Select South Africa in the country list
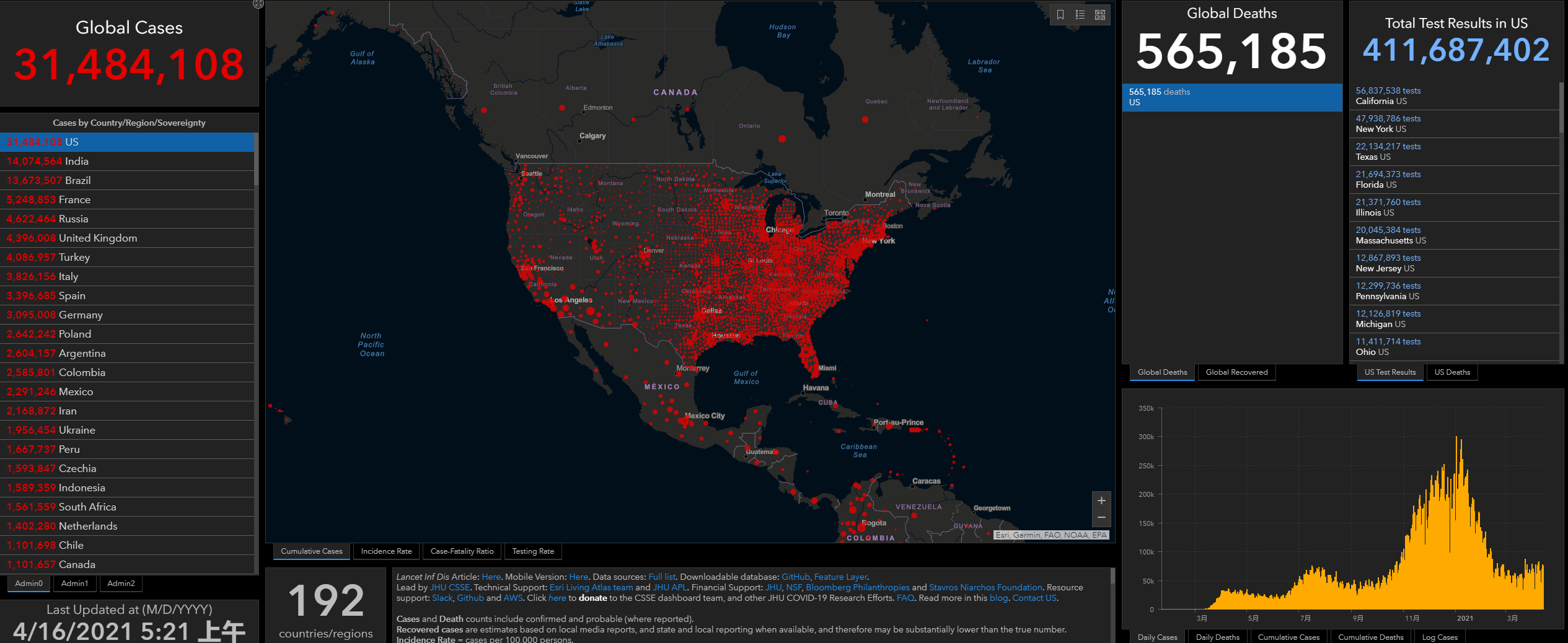 point(127,507)
